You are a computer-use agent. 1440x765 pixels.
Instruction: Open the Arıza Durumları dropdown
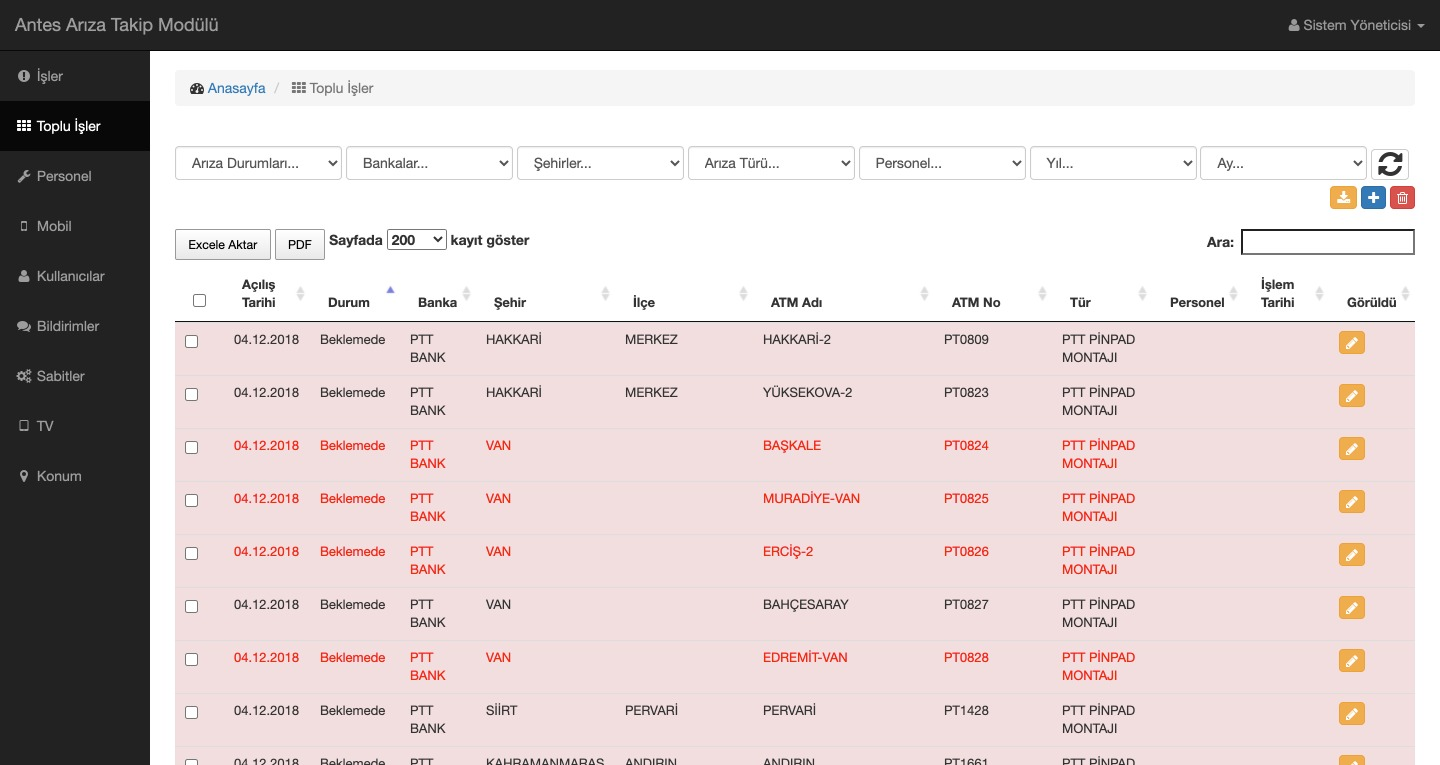(x=258, y=163)
